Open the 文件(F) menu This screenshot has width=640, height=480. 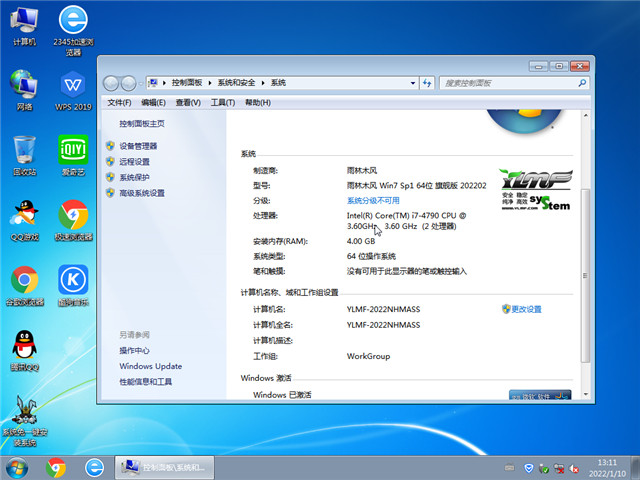[x=119, y=102]
